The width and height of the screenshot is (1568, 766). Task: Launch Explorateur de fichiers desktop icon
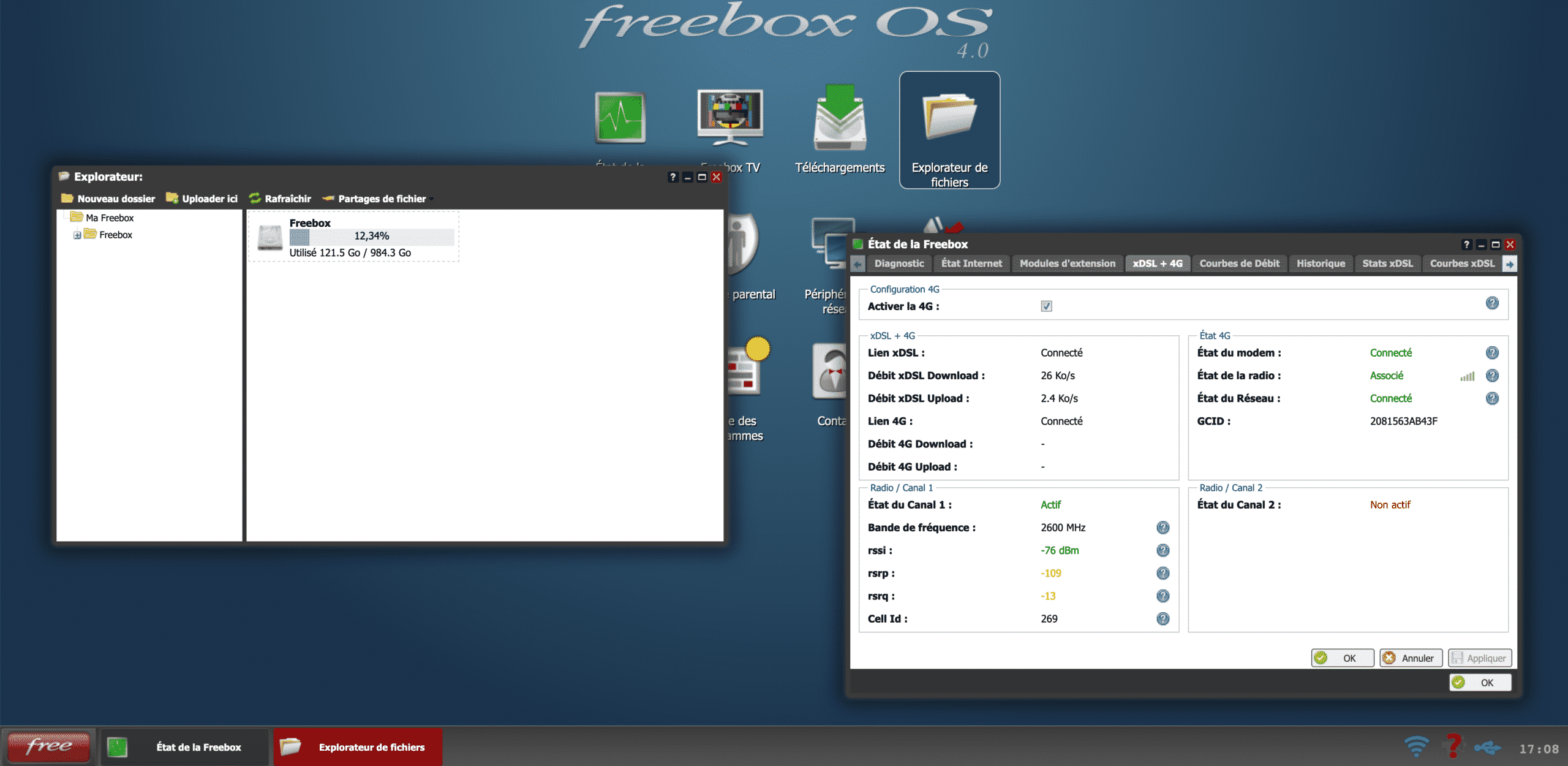(949, 116)
